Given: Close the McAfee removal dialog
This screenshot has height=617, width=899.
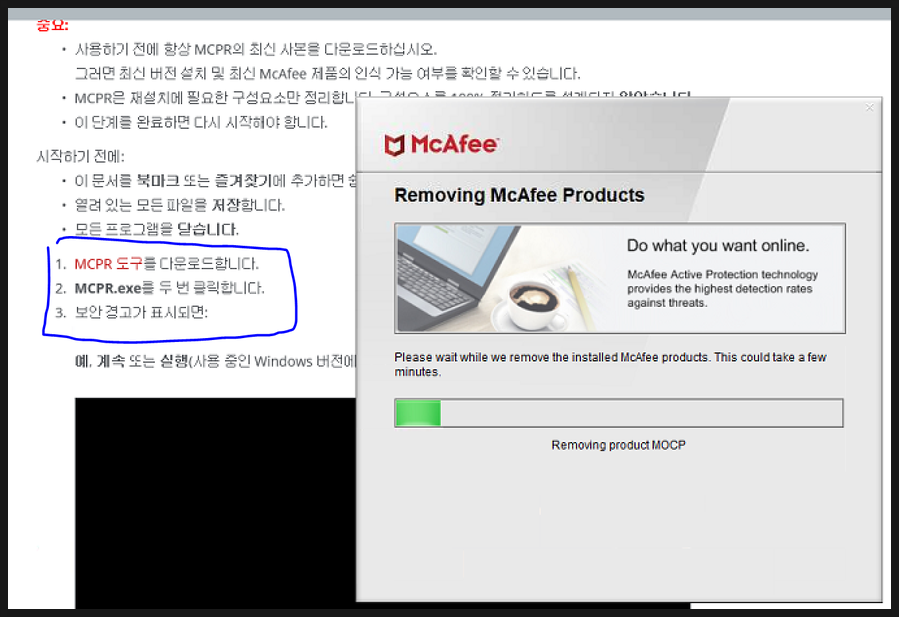Looking at the screenshot, I should pos(869,107).
